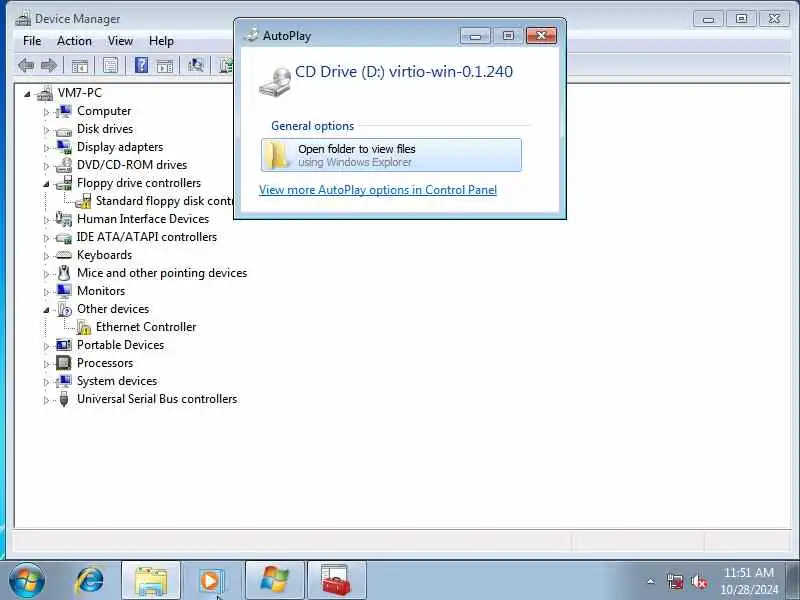
Task: Close the AutoPlay dialog
Action: tap(541, 35)
